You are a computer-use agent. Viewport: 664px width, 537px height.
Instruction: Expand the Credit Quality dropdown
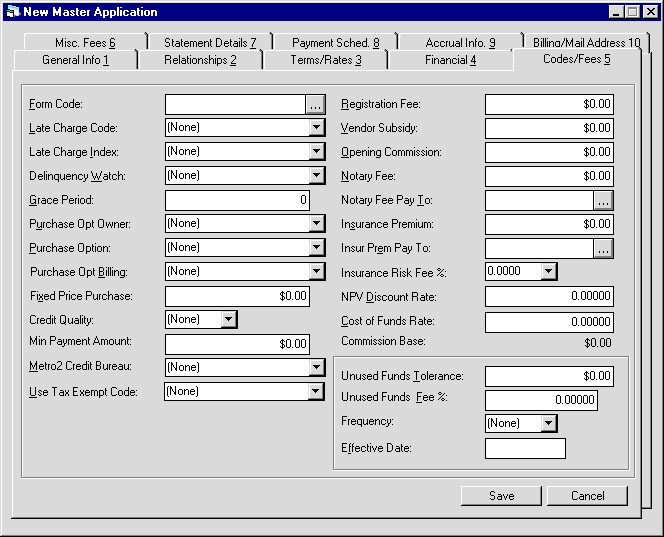229,319
